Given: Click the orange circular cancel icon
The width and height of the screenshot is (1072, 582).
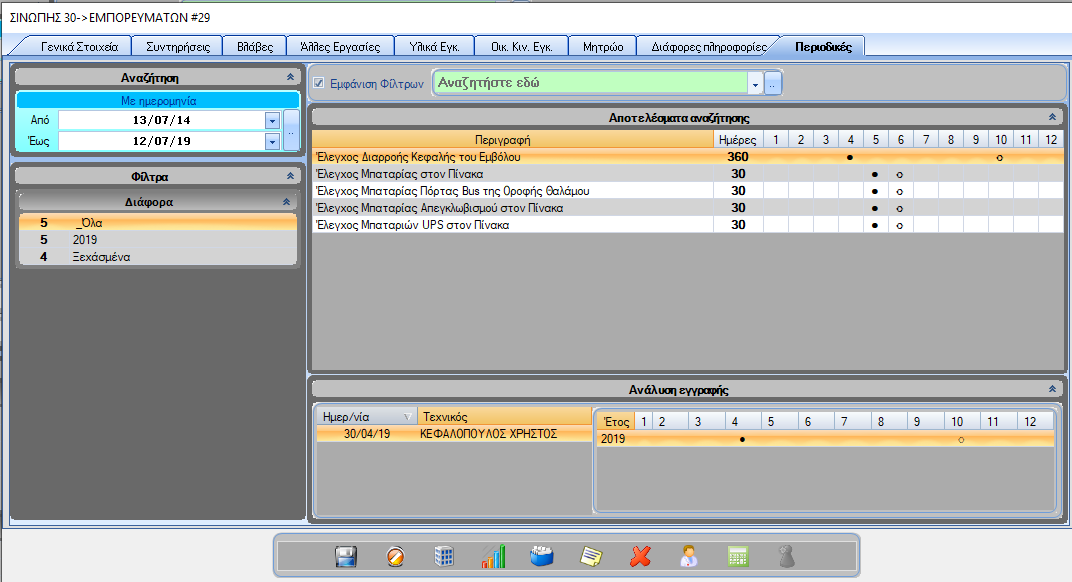Looking at the screenshot, I should tap(395, 556).
